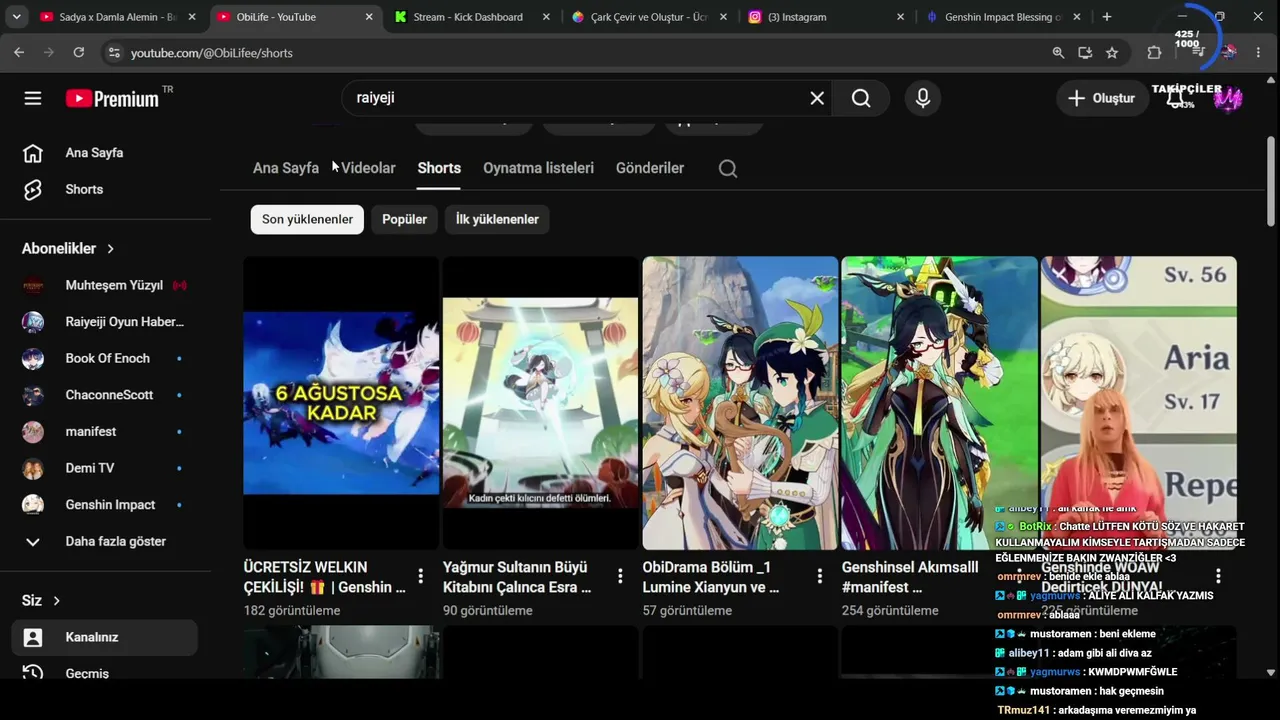The image size is (1280, 720).
Task: Open Shorts in the left sidebar
Action: pos(105,189)
